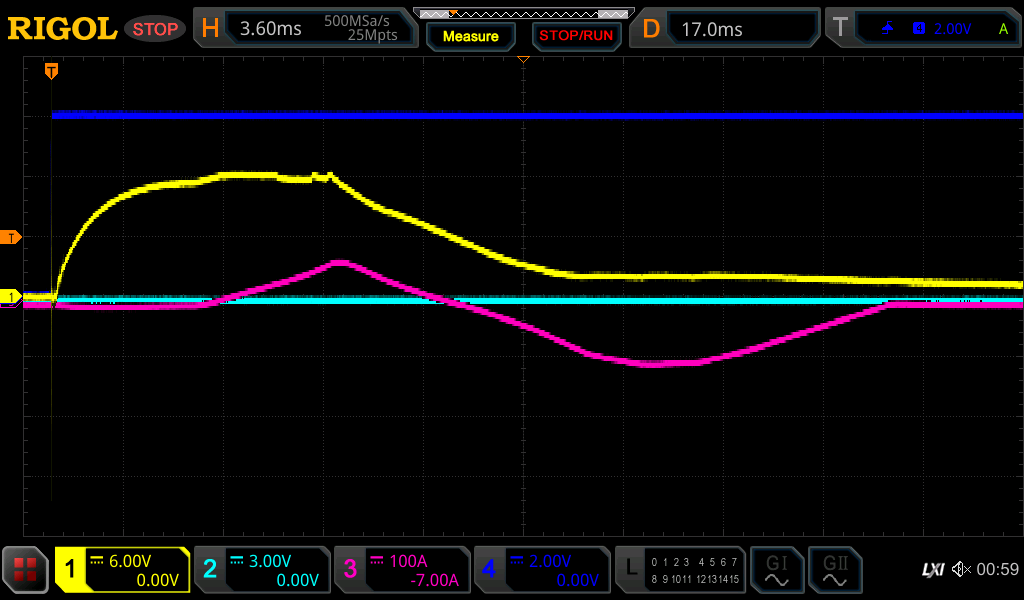The height and width of the screenshot is (600, 1024).
Task: Toggle channel 1 with 6.00V scale
Action: pos(122,570)
